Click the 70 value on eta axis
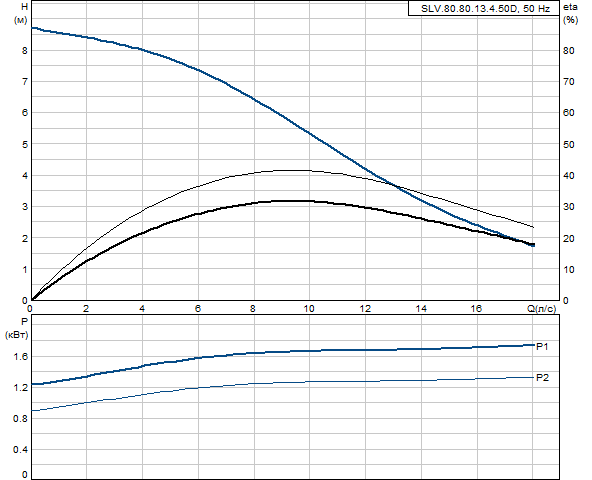592x480 pixels. coord(569,82)
